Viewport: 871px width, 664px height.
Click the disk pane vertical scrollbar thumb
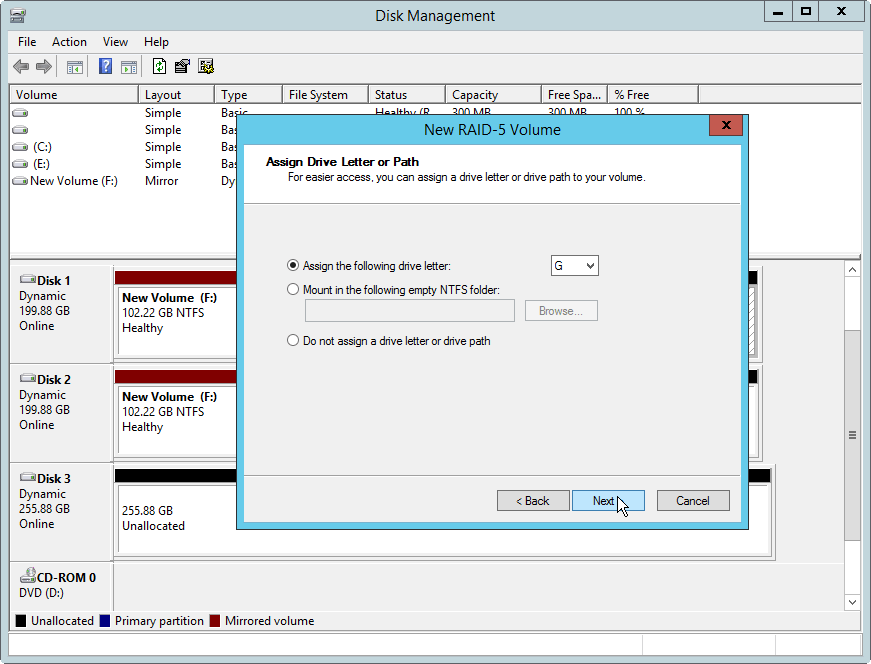coord(852,435)
